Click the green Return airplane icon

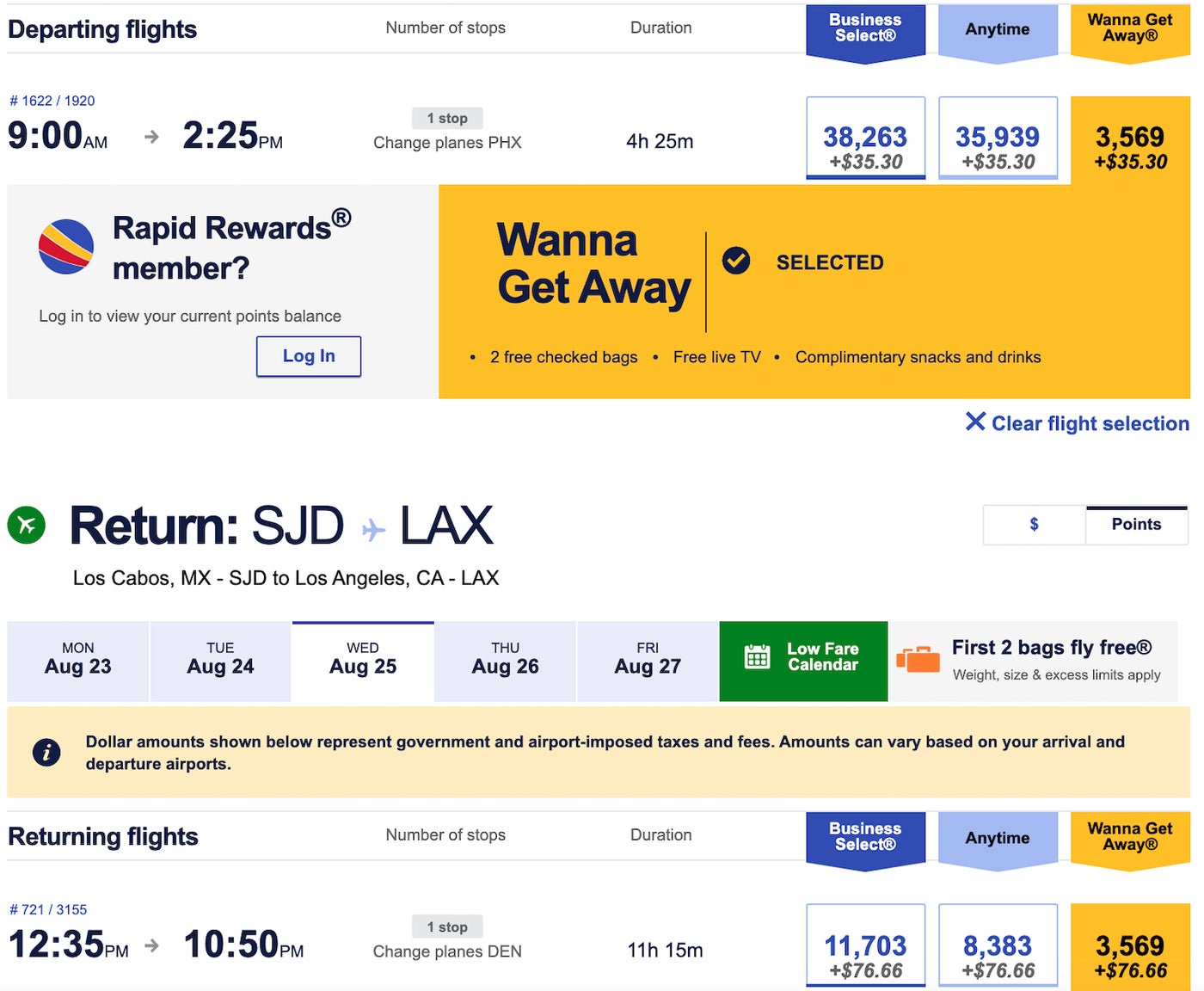click(x=26, y=525)
